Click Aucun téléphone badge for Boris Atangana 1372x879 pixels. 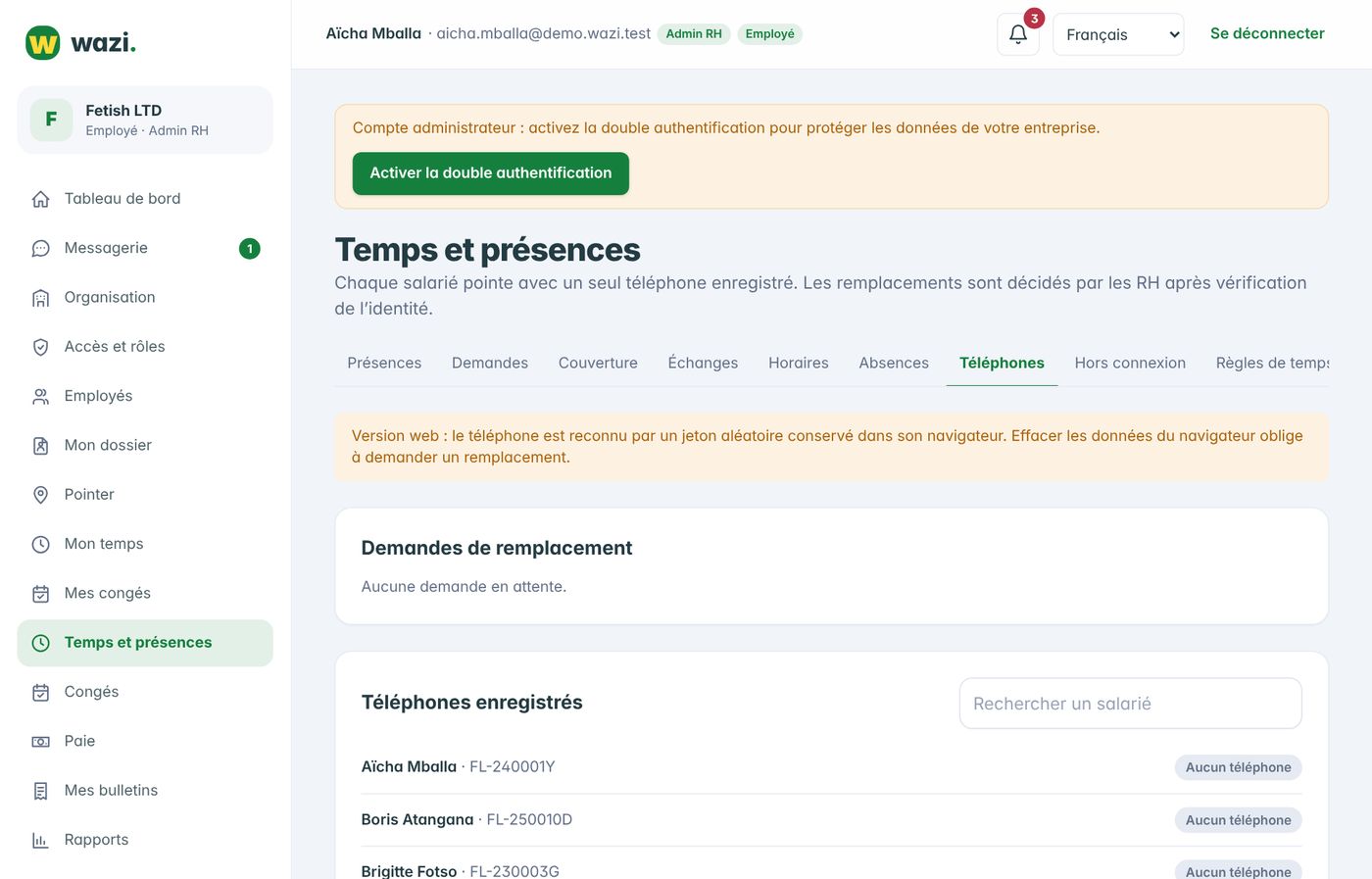click(1238, 820)
